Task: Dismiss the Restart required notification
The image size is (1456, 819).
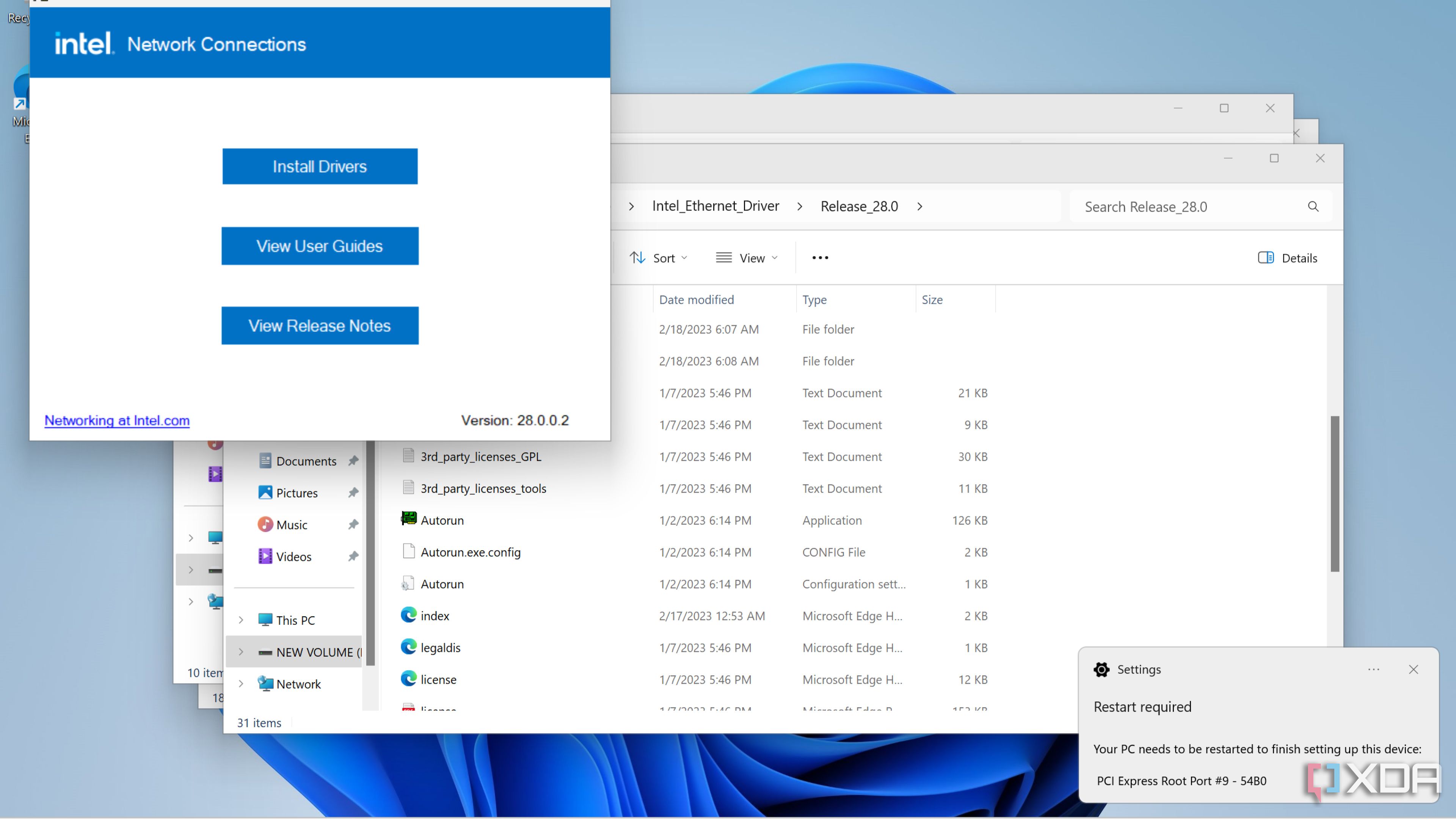Action: tap(1414, 669)
